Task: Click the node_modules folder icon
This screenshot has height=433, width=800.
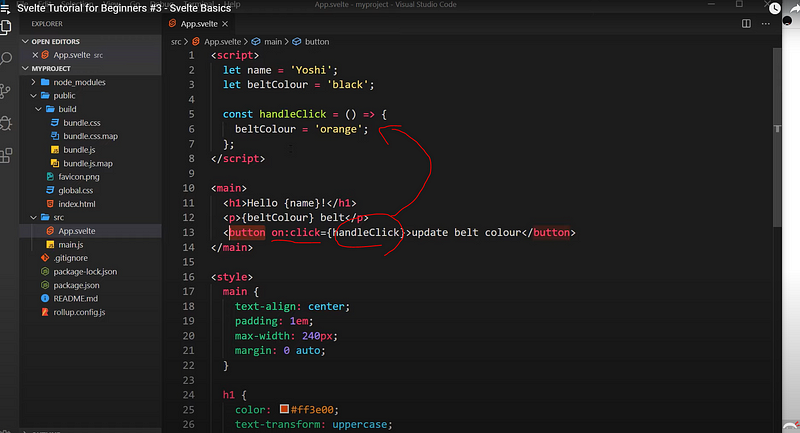Action: point(45,82)
